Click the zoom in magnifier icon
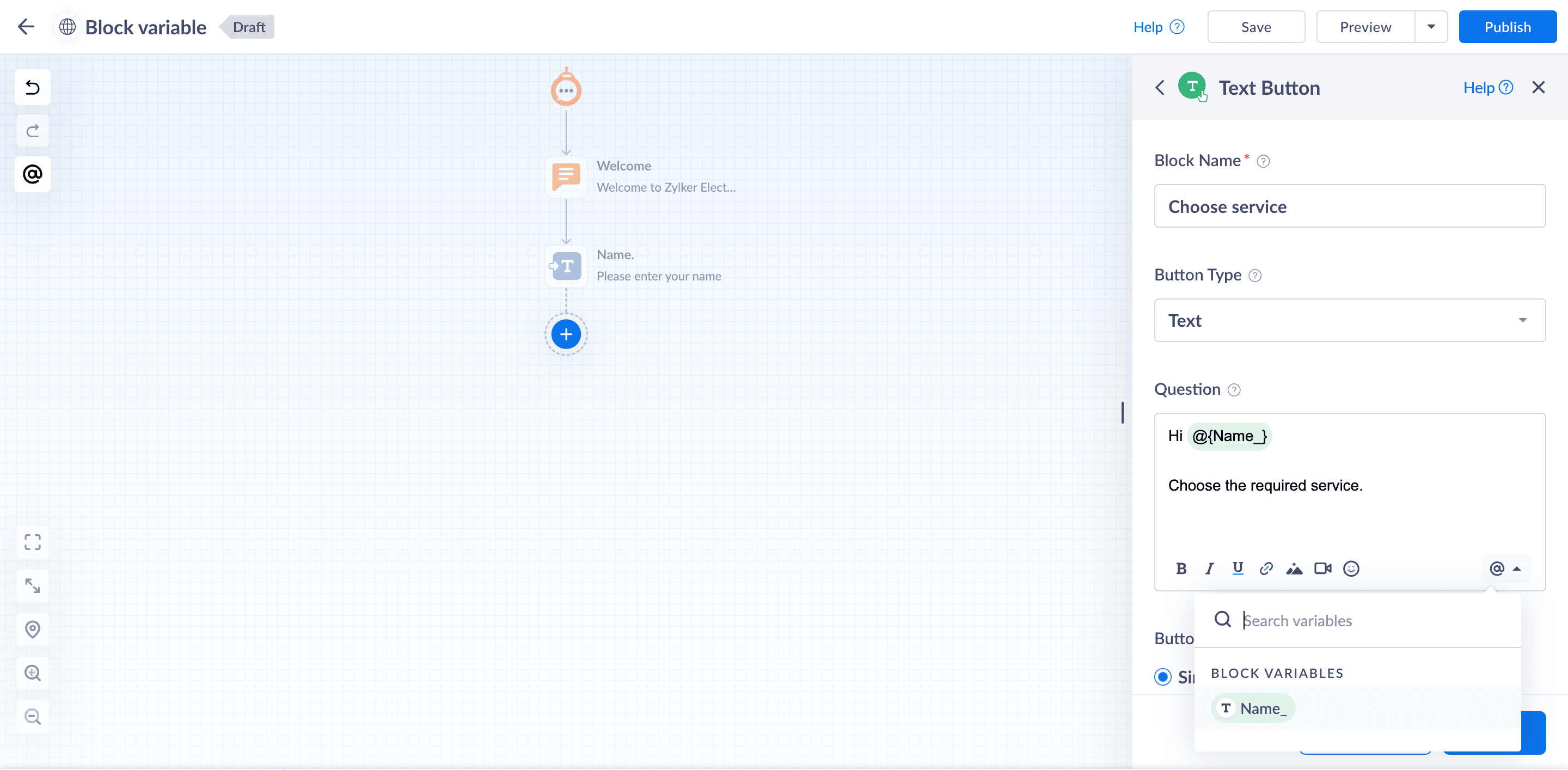 click(32, 673)
